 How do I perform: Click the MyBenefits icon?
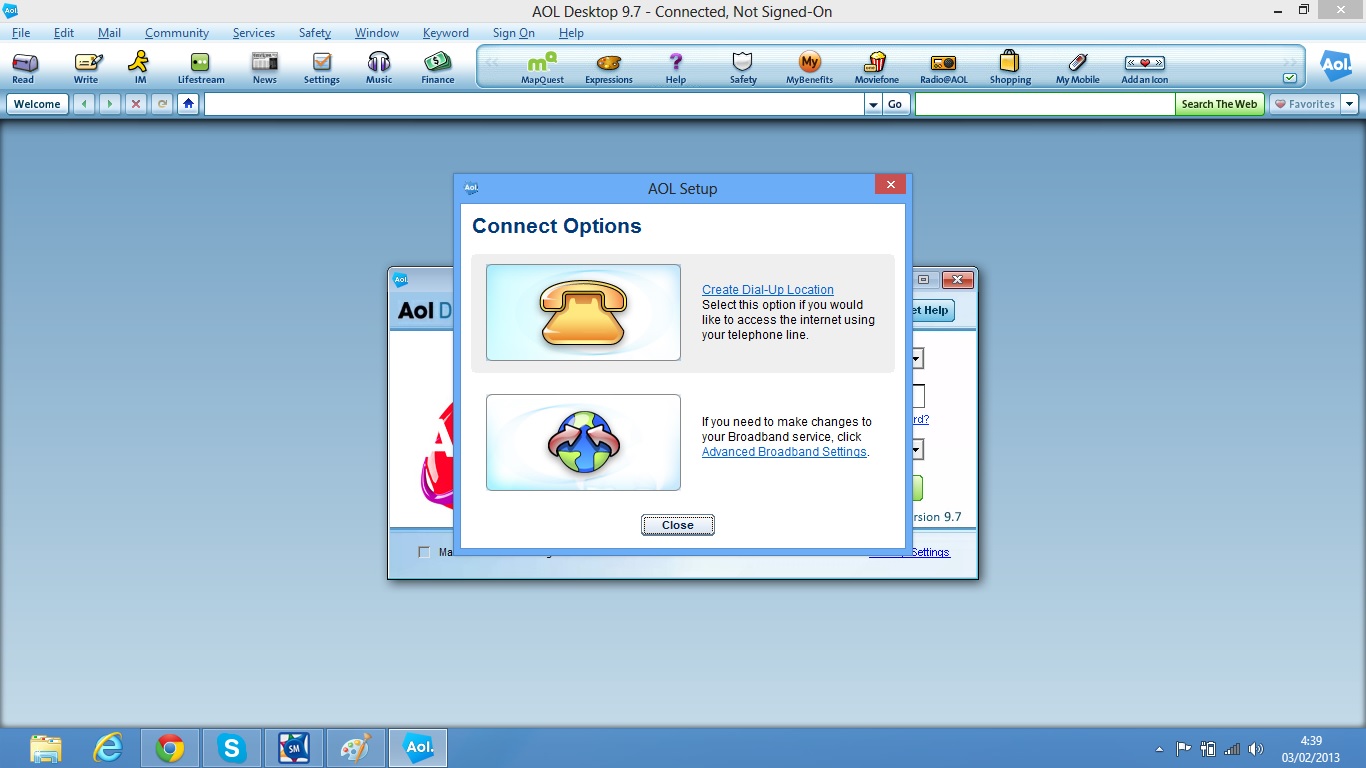pos(810,67)
